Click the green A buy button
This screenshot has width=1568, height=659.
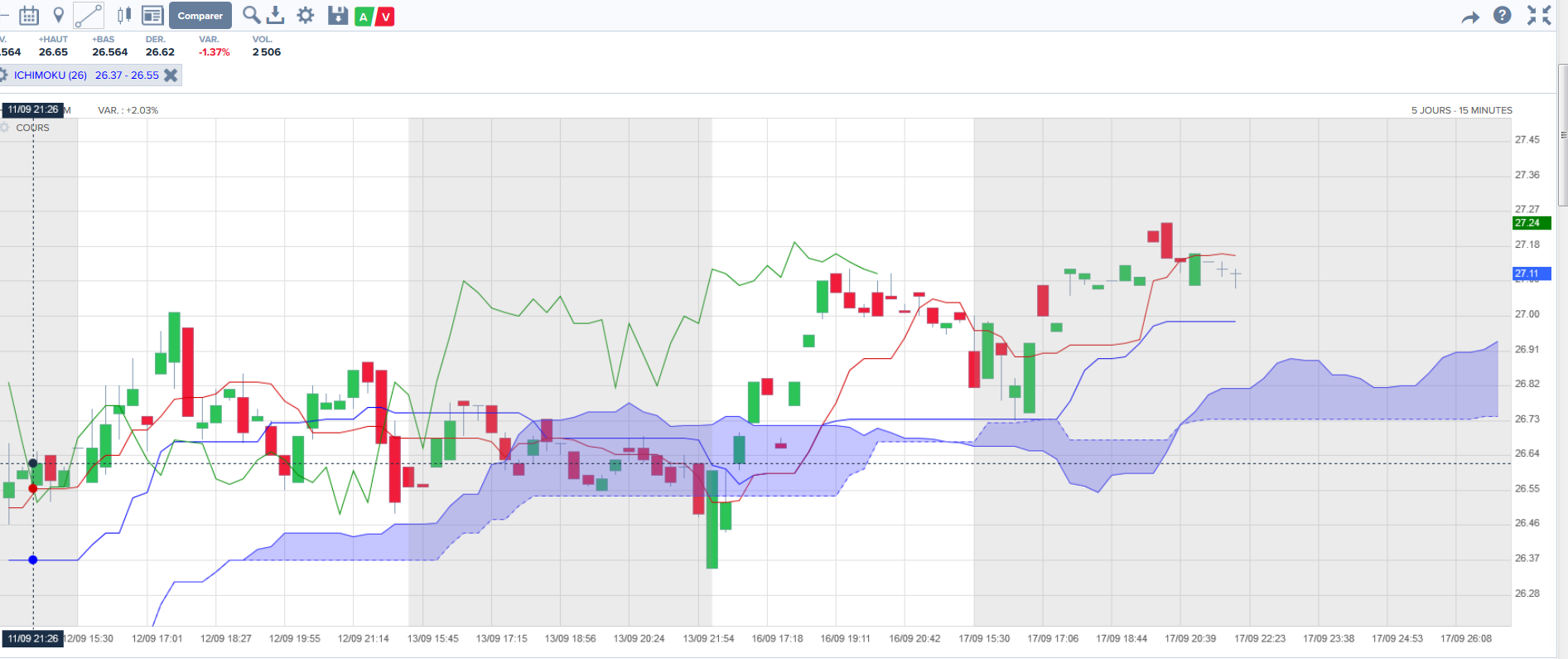pyautogui.click(x=363, y=16)
